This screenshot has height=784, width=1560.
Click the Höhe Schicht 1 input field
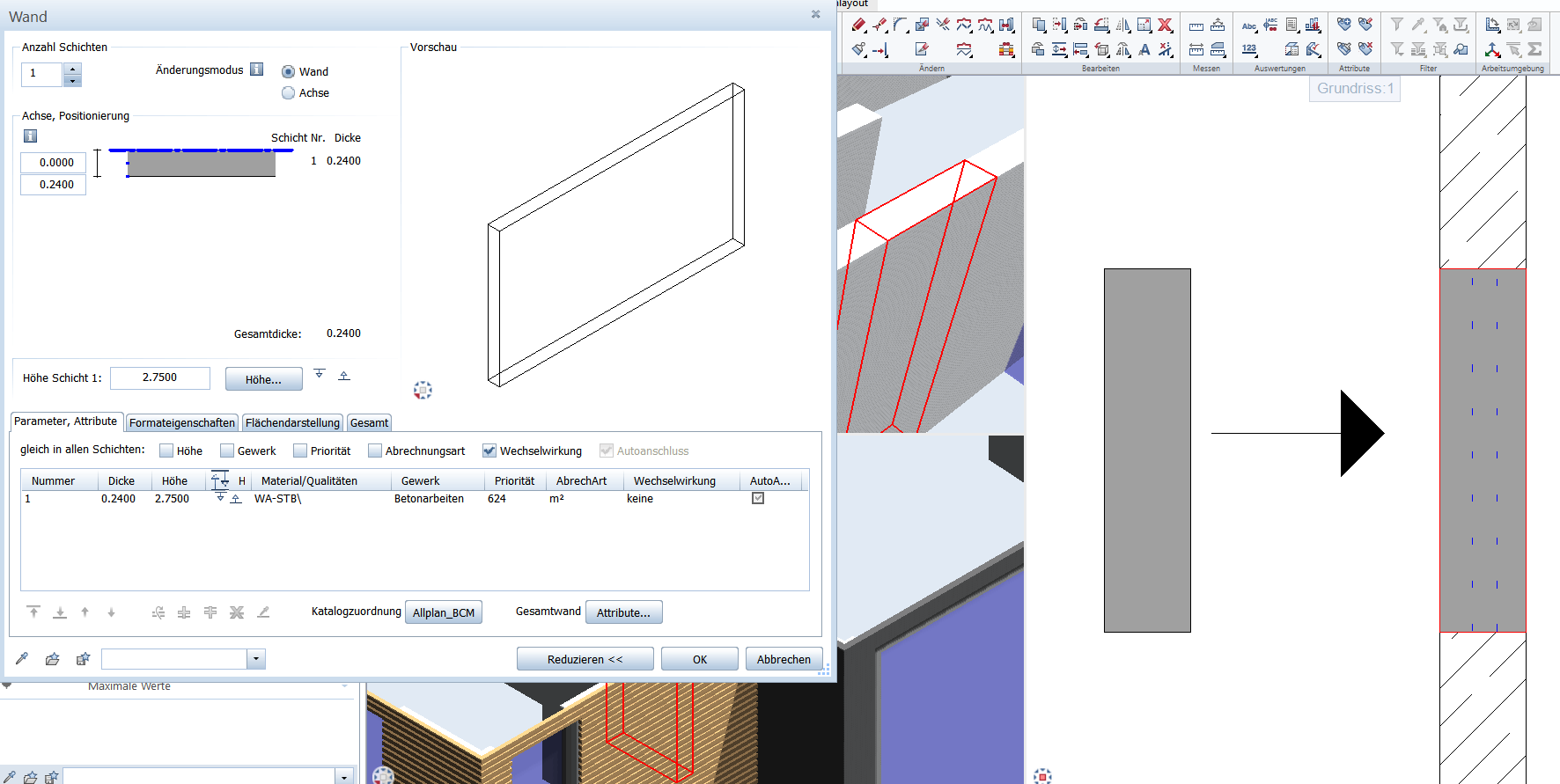(160, 377)
